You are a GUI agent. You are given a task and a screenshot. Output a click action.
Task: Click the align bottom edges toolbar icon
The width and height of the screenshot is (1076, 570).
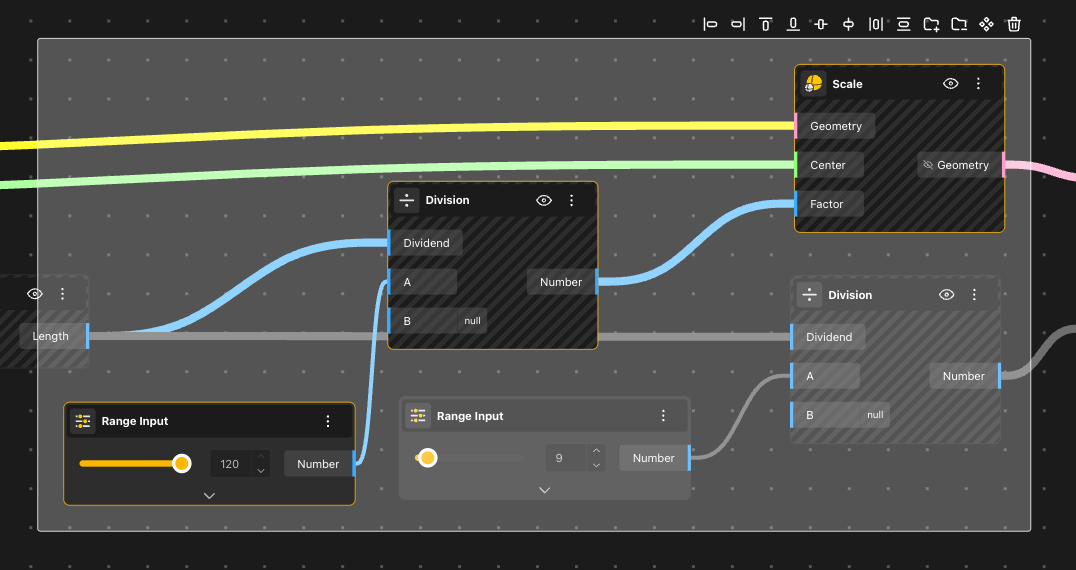click(x=793, y=24)
